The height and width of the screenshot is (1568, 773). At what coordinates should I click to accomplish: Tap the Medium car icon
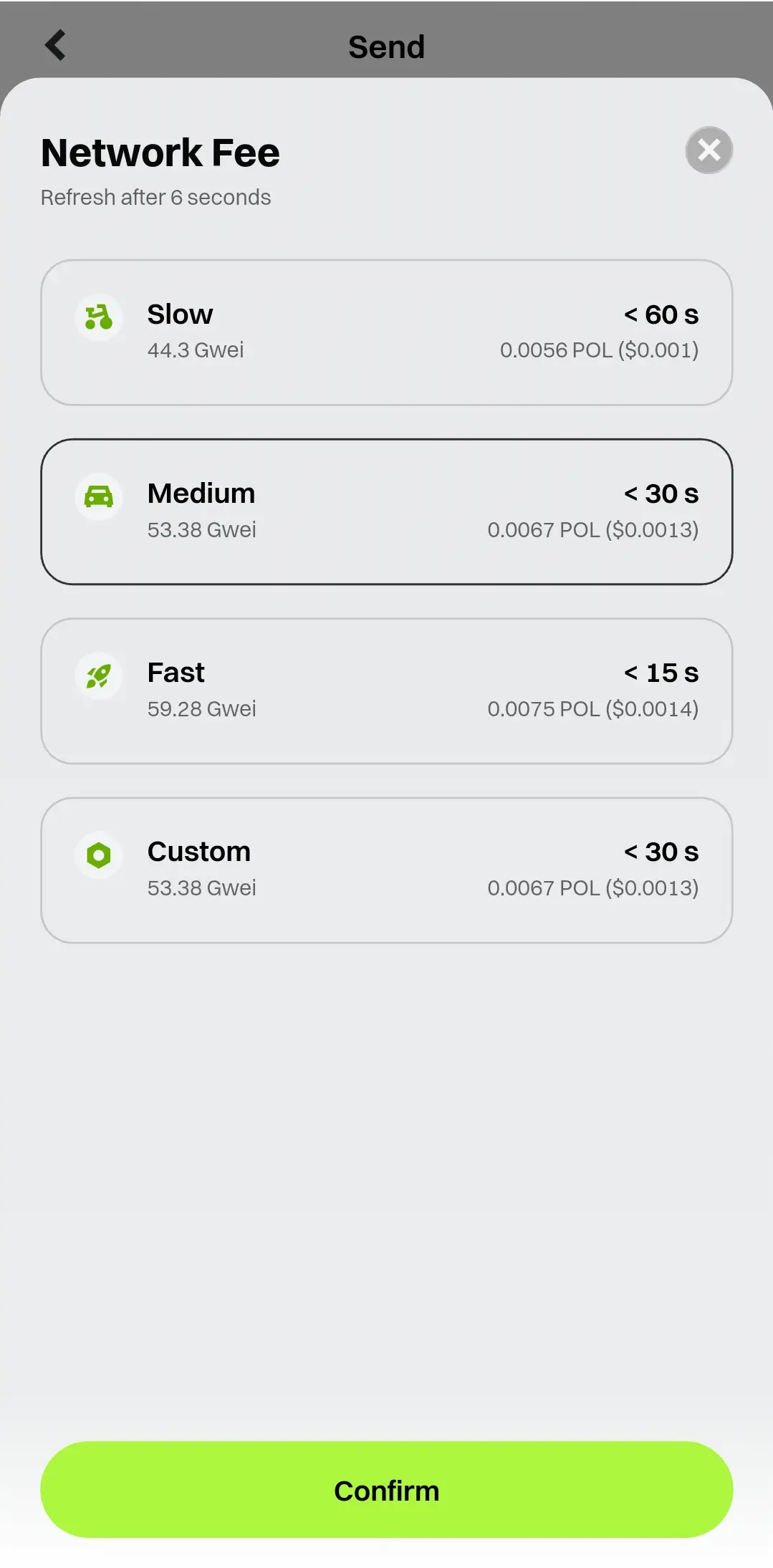pos(99,496)
